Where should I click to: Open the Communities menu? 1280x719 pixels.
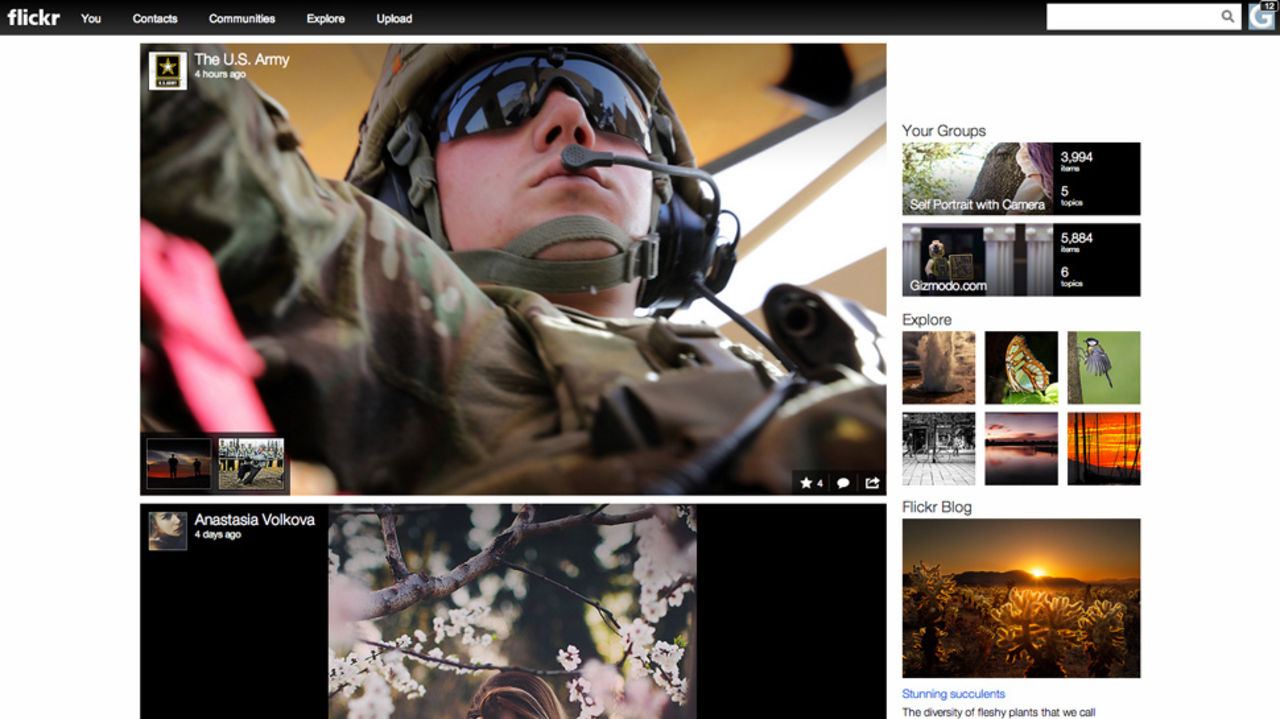[242, 18]
